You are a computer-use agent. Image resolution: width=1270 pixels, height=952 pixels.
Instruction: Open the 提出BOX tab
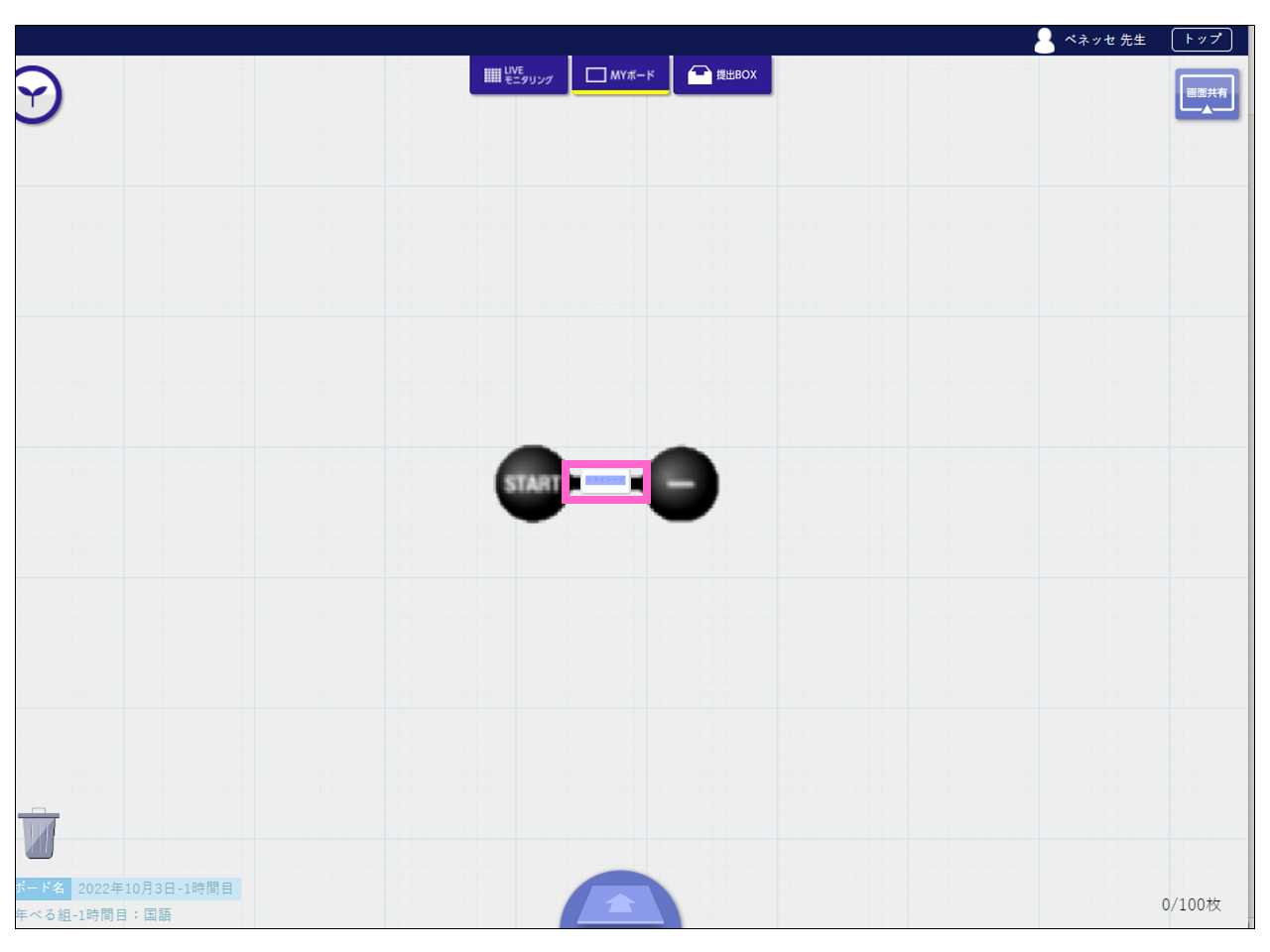[722, 75]
